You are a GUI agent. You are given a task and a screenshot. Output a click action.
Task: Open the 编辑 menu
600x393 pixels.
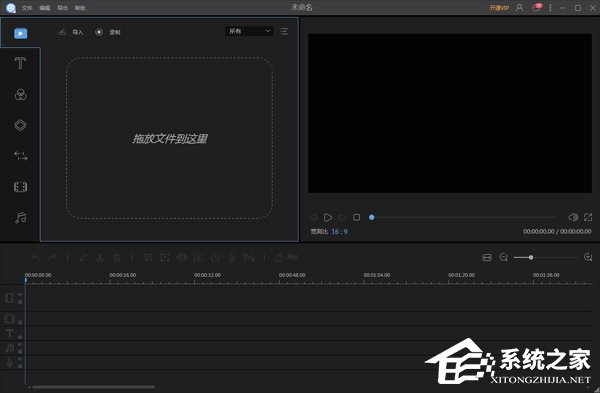click(x=45, y=8)
